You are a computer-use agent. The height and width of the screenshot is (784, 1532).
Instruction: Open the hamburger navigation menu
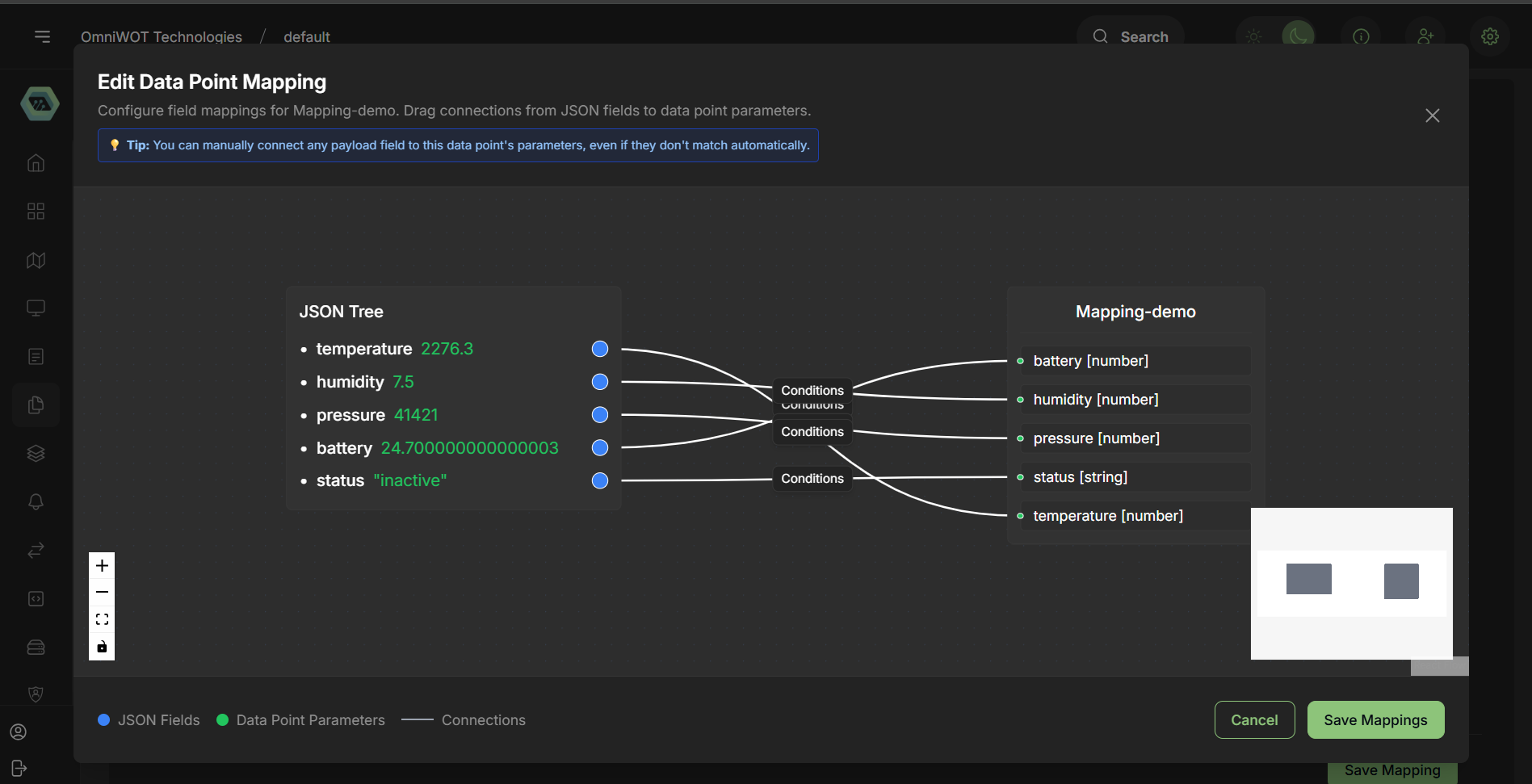(x=42, y=36)
